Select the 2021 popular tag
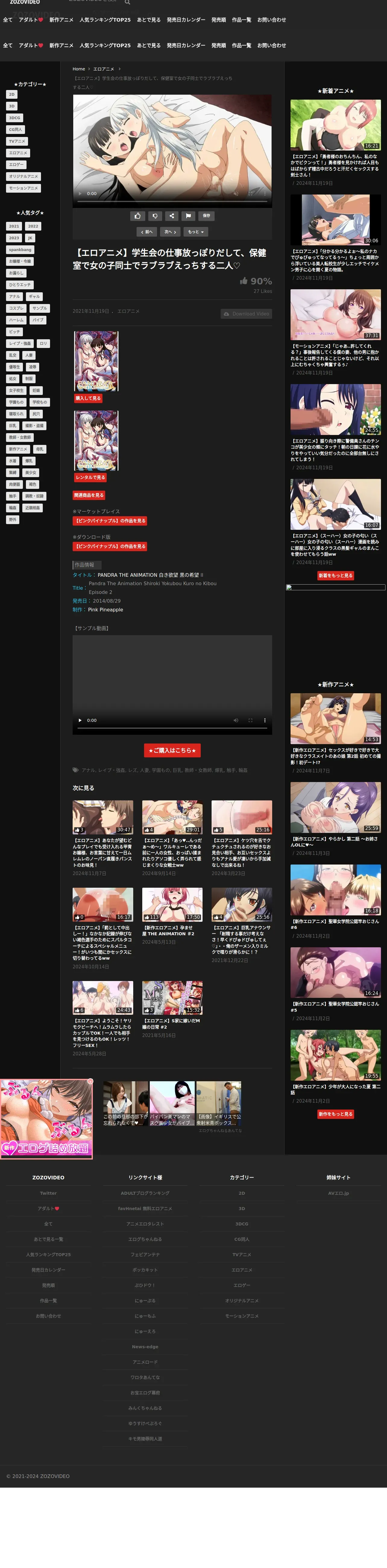 (x=14, y=226)
